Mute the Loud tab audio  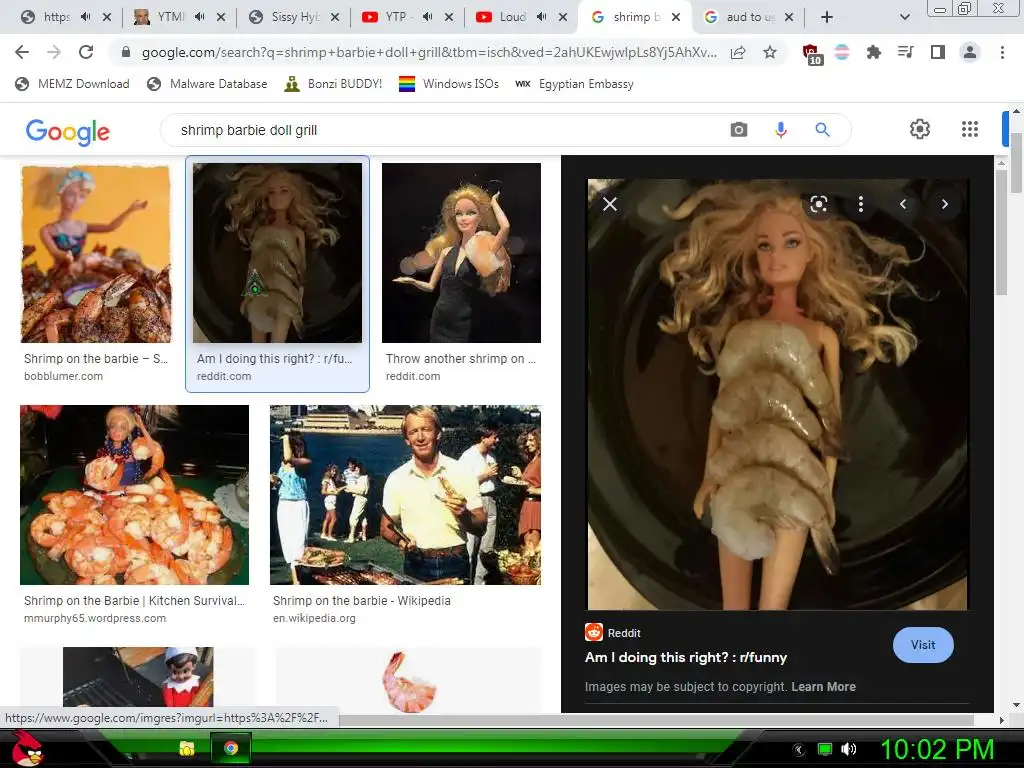coord(541,17)
